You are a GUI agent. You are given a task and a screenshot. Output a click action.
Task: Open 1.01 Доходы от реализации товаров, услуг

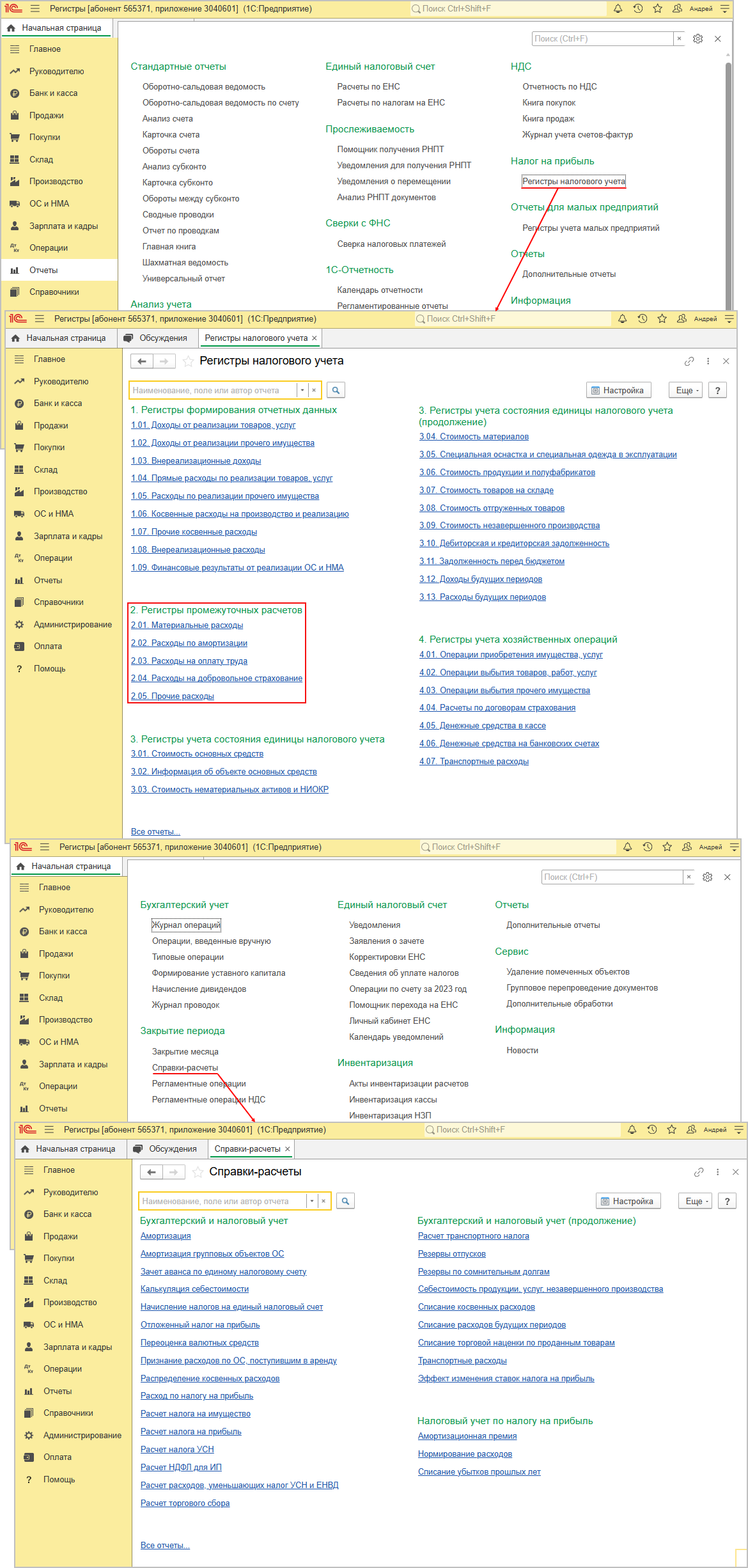pyautogui.click(x=213, y=425)
